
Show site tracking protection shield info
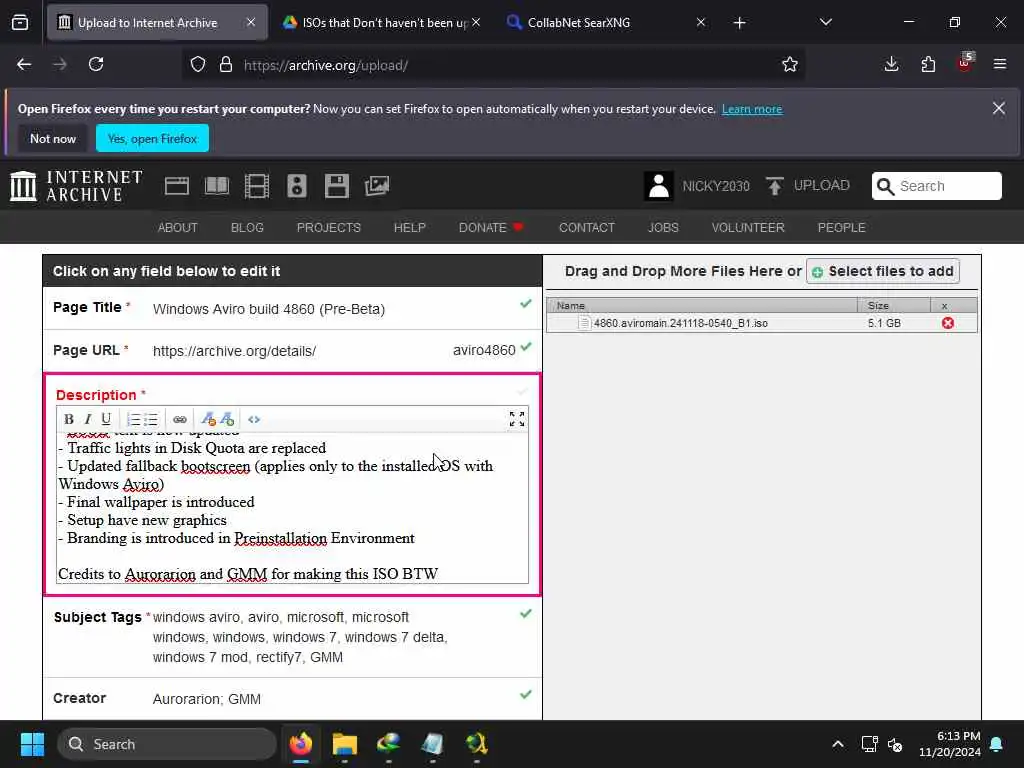[x=198, y=65]
